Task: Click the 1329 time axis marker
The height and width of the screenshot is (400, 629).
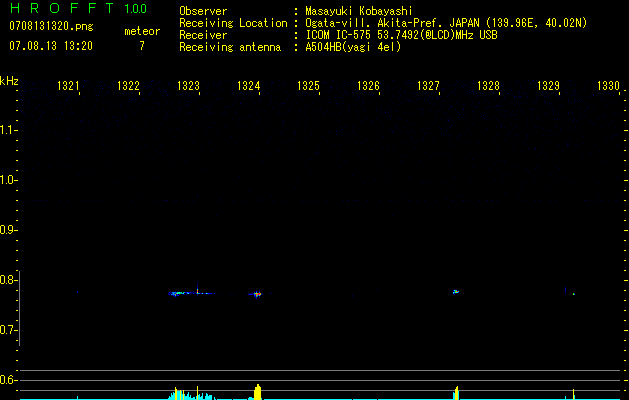Action: (548, 86)
